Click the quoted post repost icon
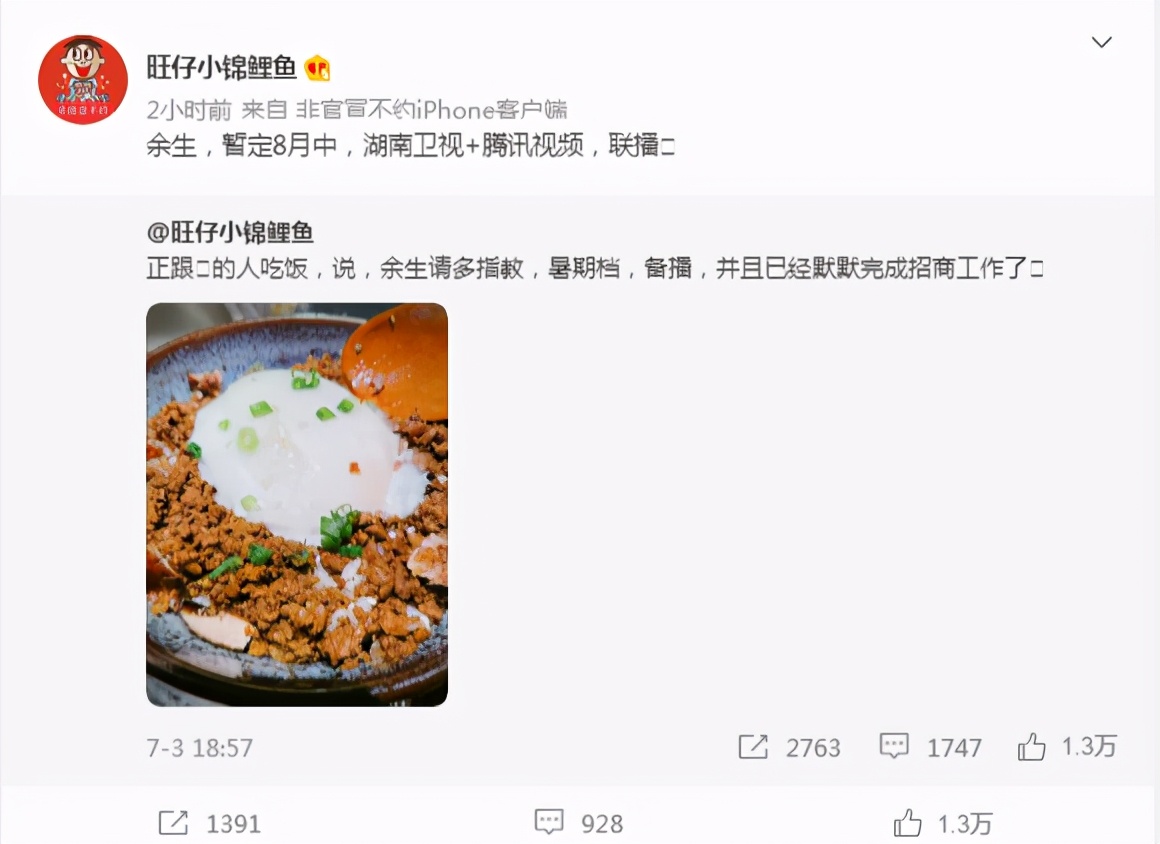This screenshot has height=844, width=1160. pos(753,747)
